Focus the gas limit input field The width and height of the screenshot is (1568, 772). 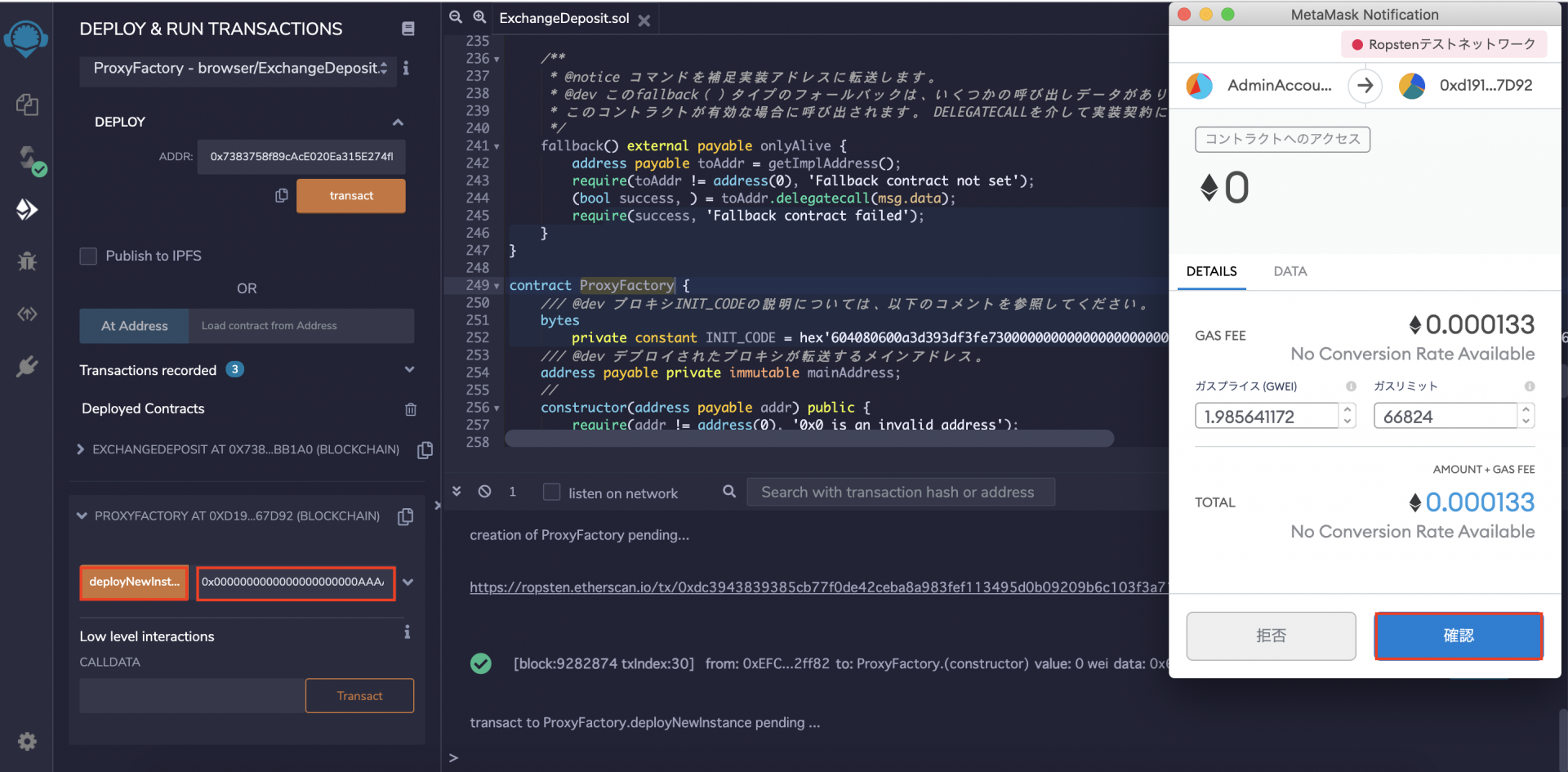pos(1446,417)
